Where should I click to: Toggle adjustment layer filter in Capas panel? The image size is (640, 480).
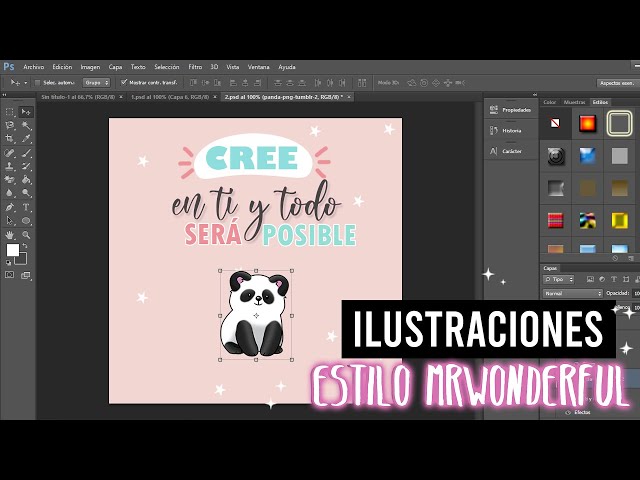(x=602, y=280)
